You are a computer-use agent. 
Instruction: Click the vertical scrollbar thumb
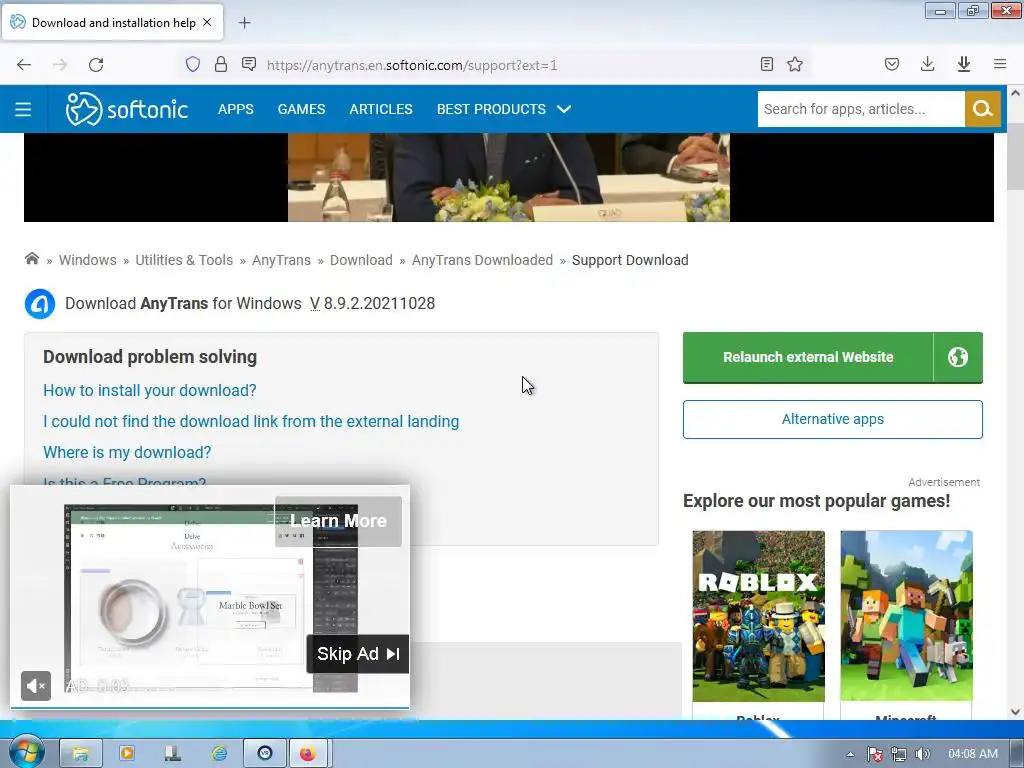(x=1016, y=155)
